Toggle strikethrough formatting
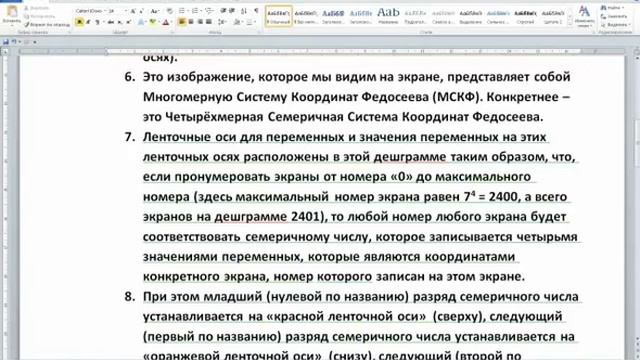This screenshot has width=640, height=360. pyautogui.click(x=111, y=22)
